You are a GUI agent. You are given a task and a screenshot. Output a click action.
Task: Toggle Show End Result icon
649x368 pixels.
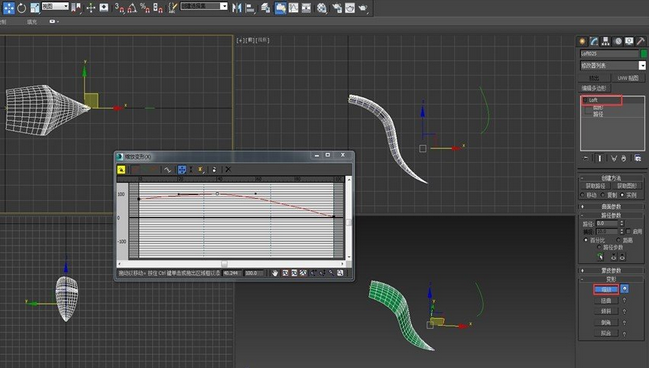click(x=599, y=158)
